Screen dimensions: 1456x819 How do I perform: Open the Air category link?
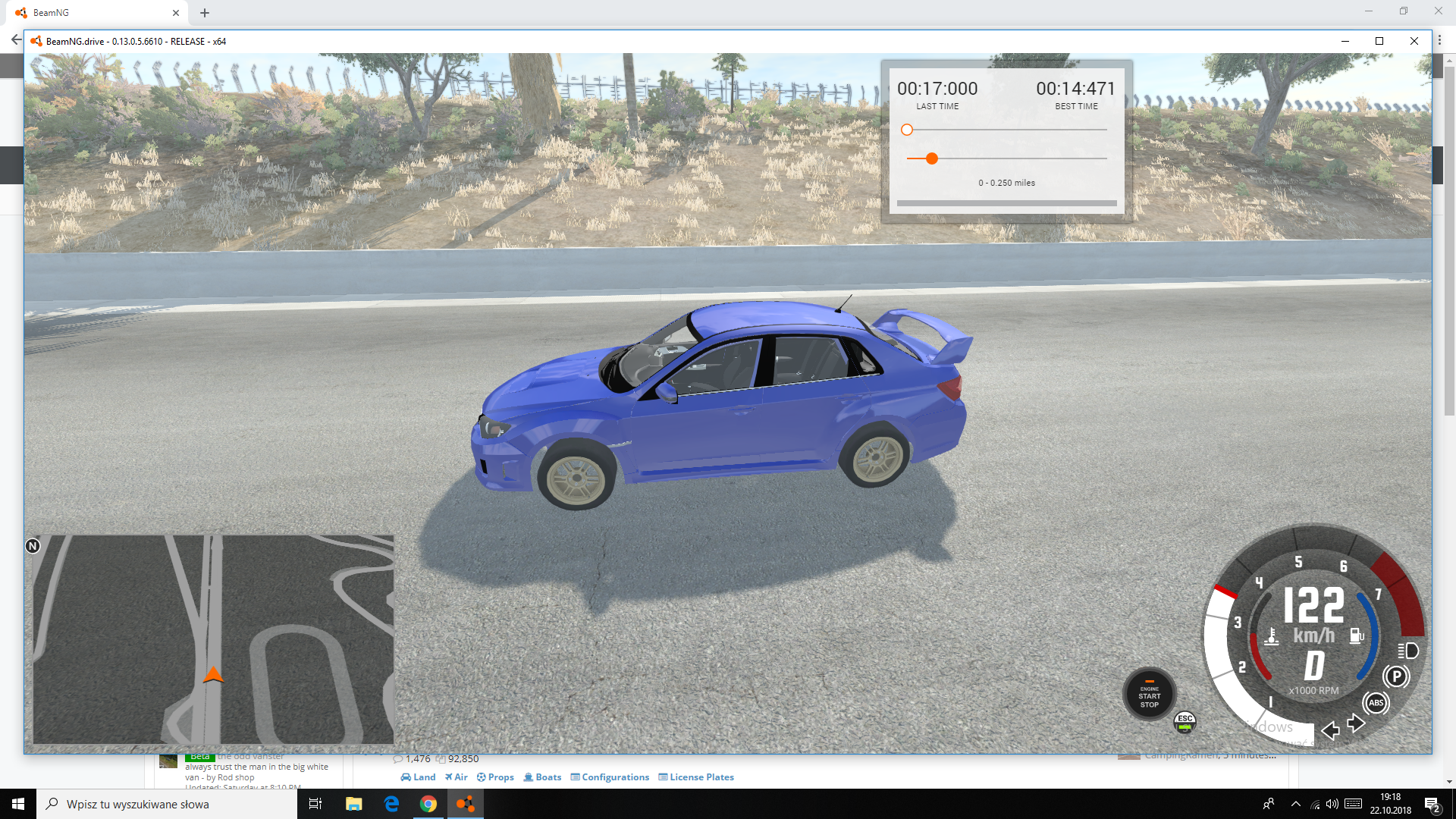click(x=456, y=777)
